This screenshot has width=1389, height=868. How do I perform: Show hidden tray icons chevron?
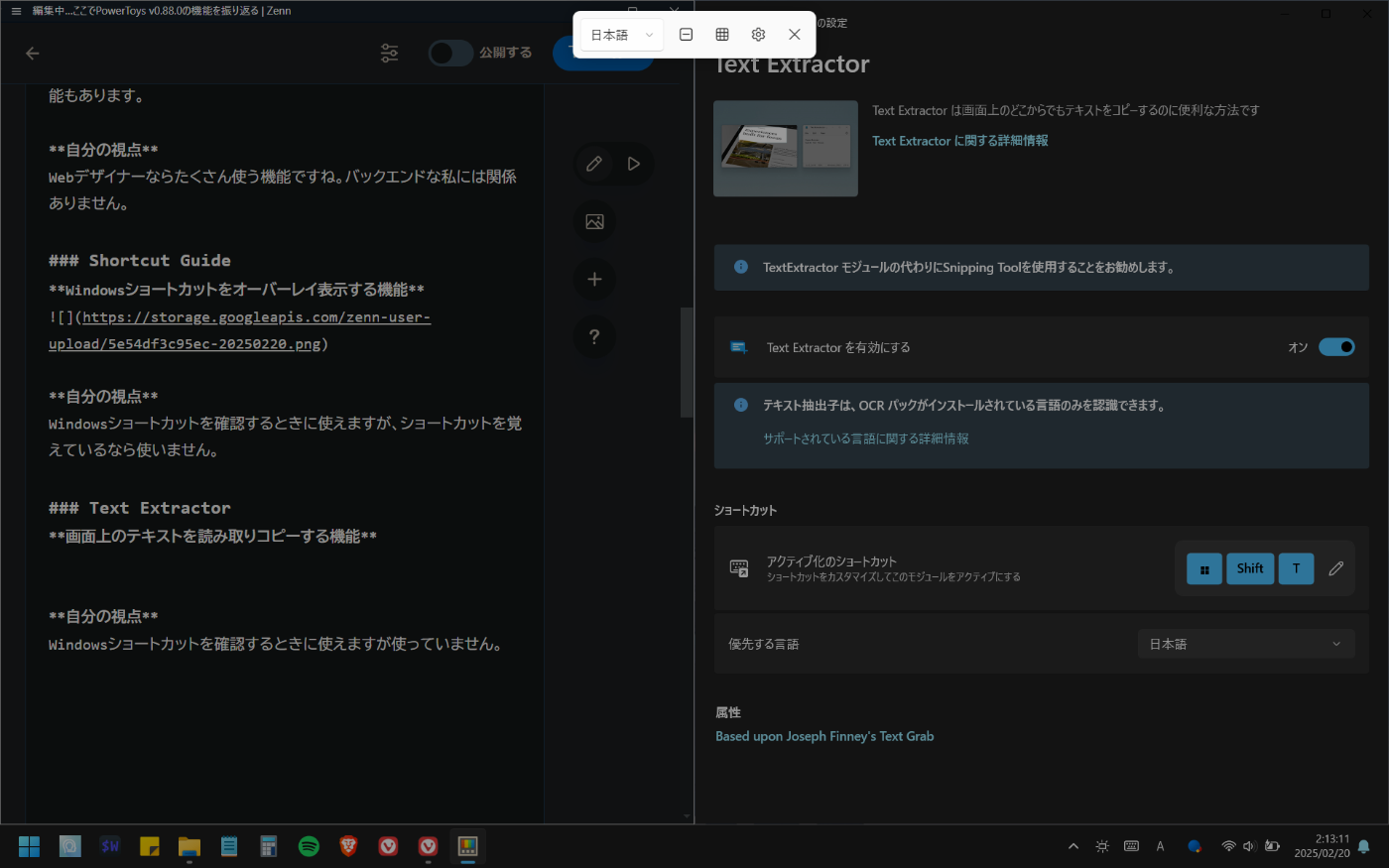(1073, 846)
